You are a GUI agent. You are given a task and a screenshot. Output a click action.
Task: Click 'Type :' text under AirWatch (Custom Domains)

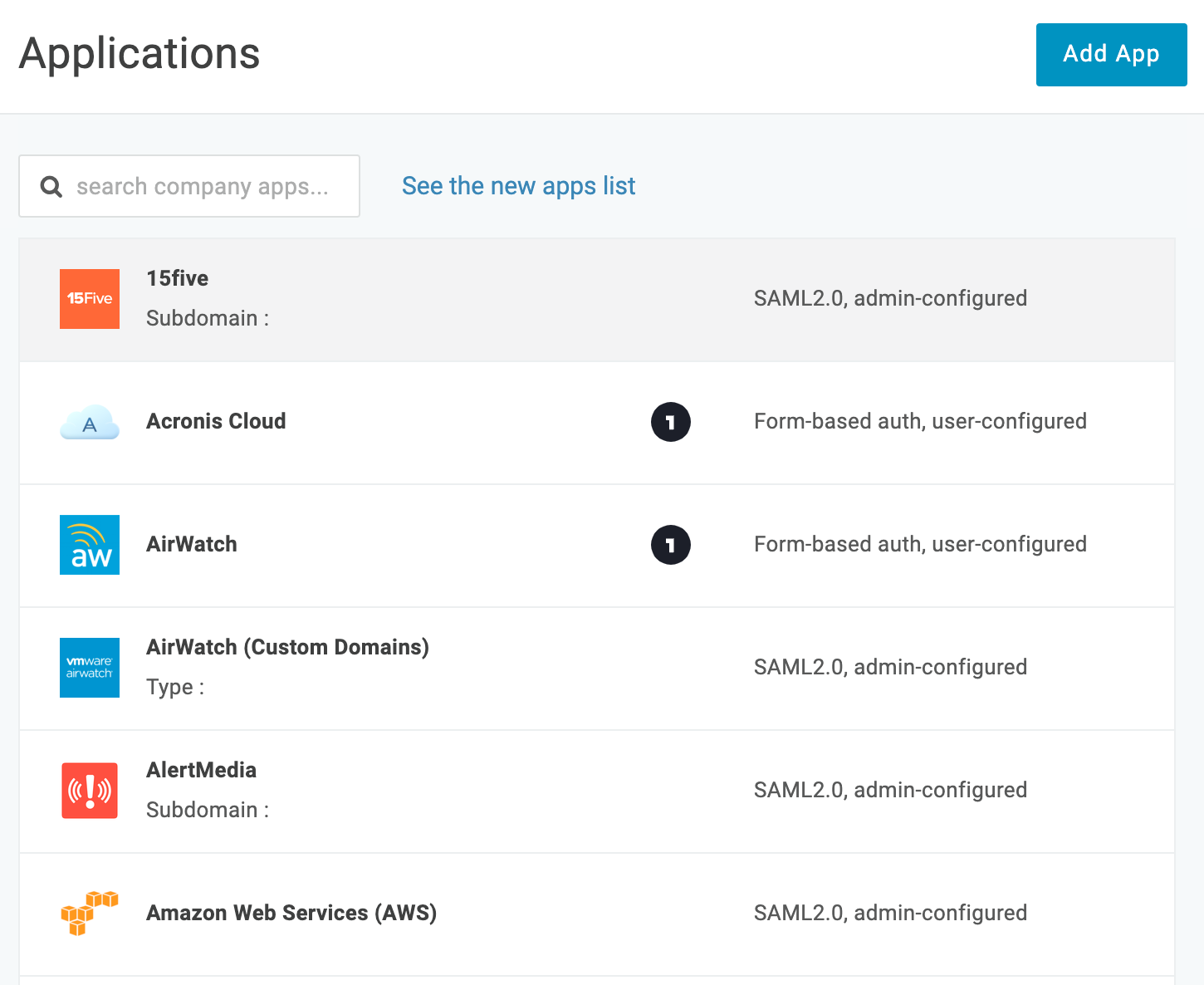[175, 687]
